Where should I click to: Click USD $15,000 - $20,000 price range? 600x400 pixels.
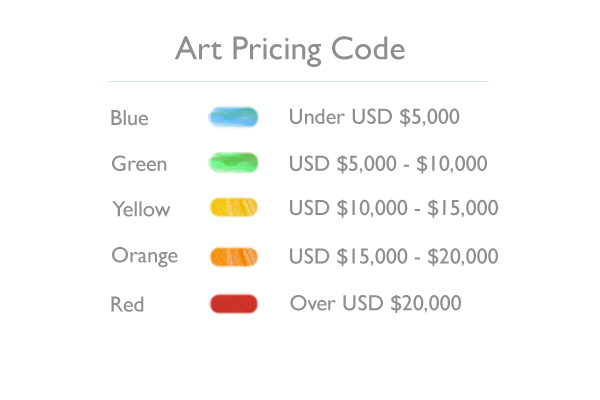click(x=393, y=256)
